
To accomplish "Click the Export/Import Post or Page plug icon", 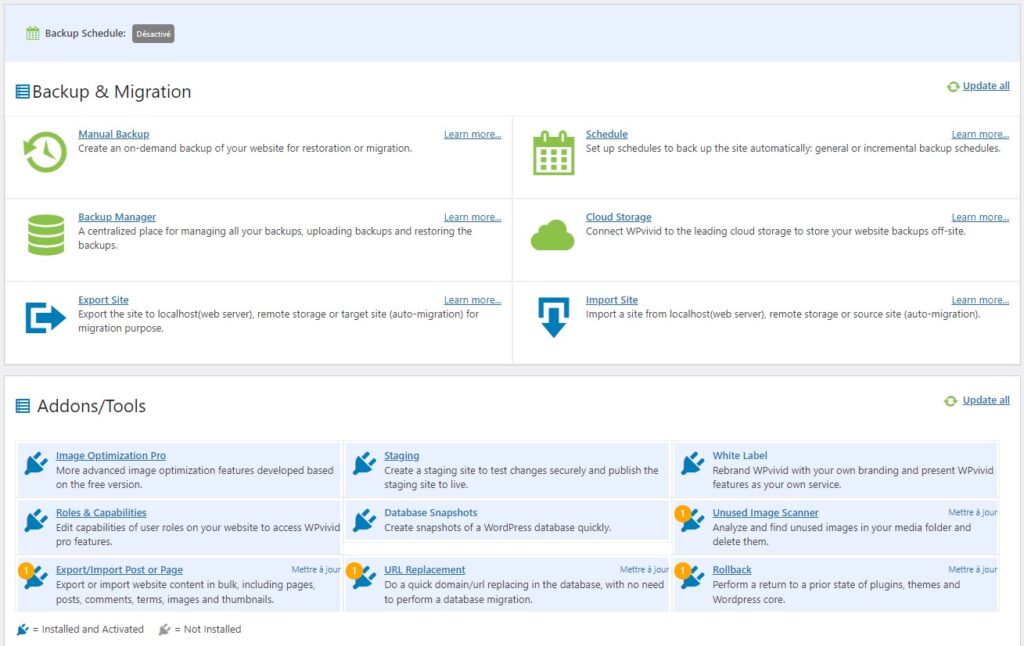I will pos(36,577).
